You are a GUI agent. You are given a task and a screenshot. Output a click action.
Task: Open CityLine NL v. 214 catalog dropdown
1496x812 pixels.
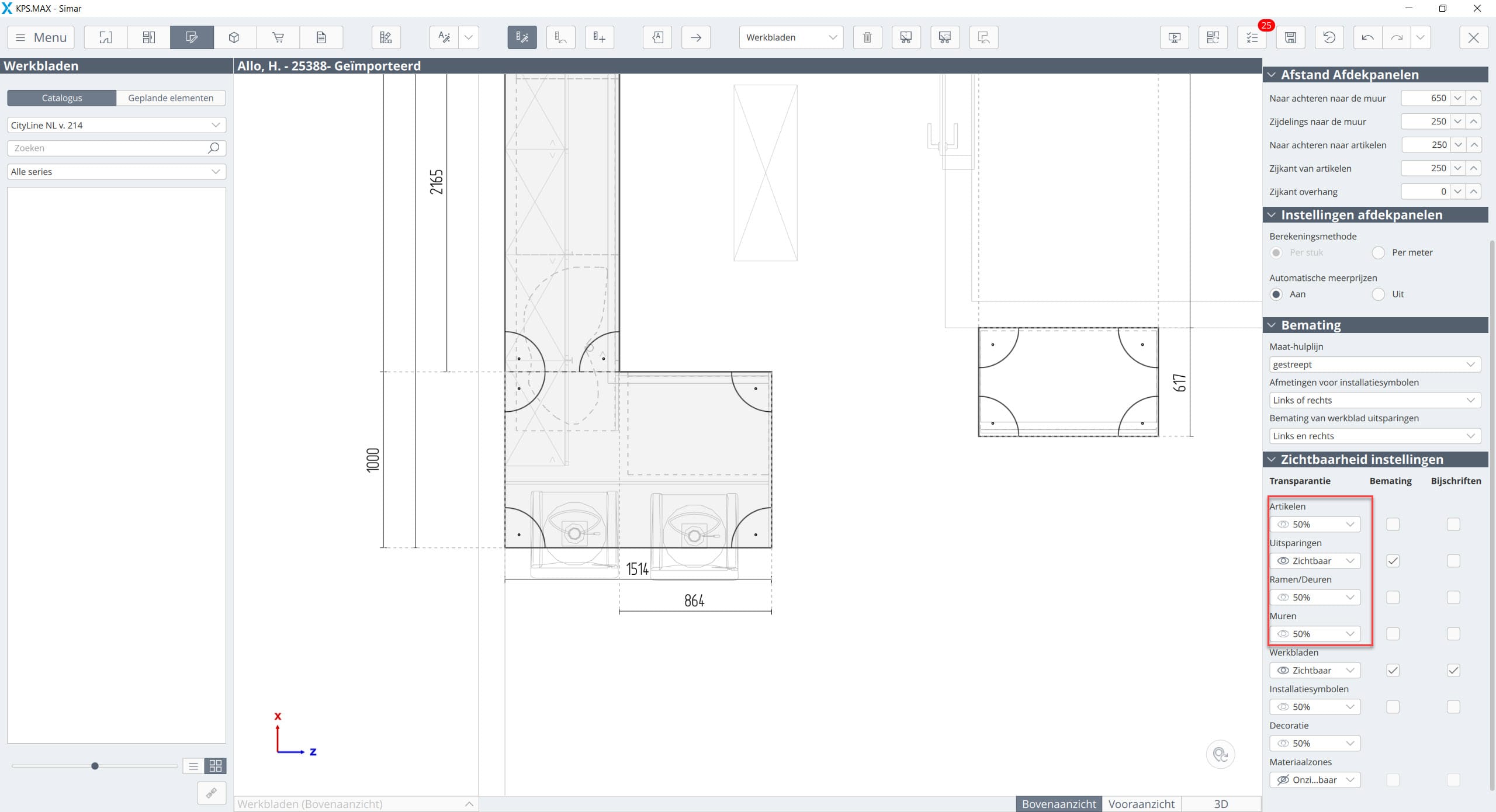[116, 125]
